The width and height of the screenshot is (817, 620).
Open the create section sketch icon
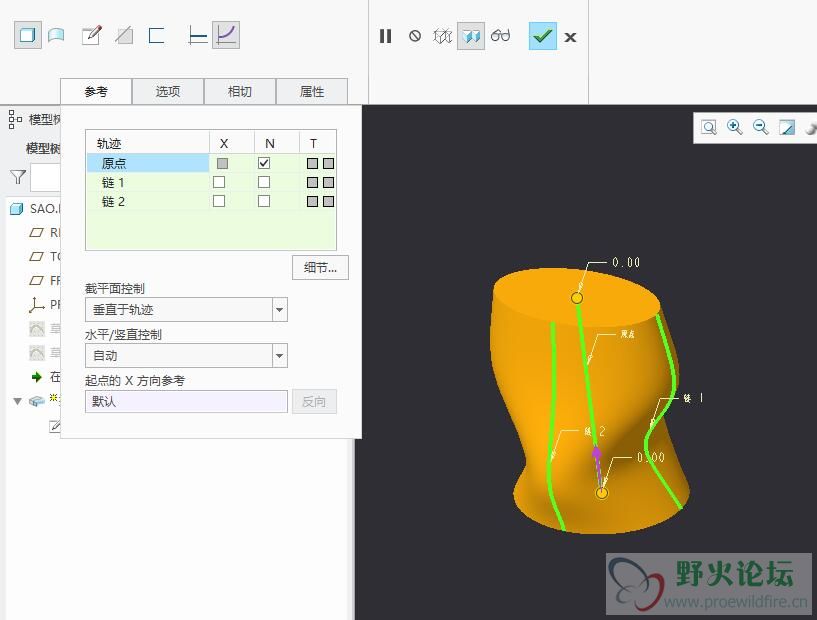pyautogui.click(x=92, y=35)
